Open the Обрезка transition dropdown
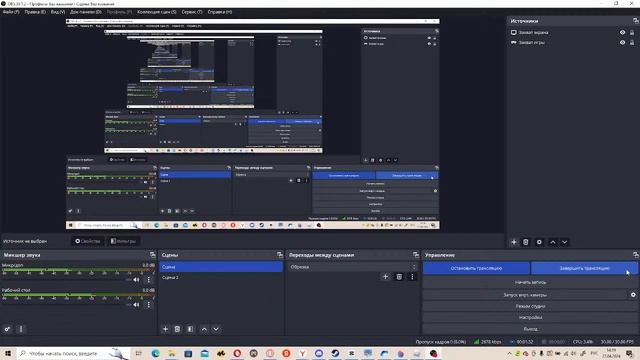The height and width of the screenshot is (360, 640). [353, 267]
